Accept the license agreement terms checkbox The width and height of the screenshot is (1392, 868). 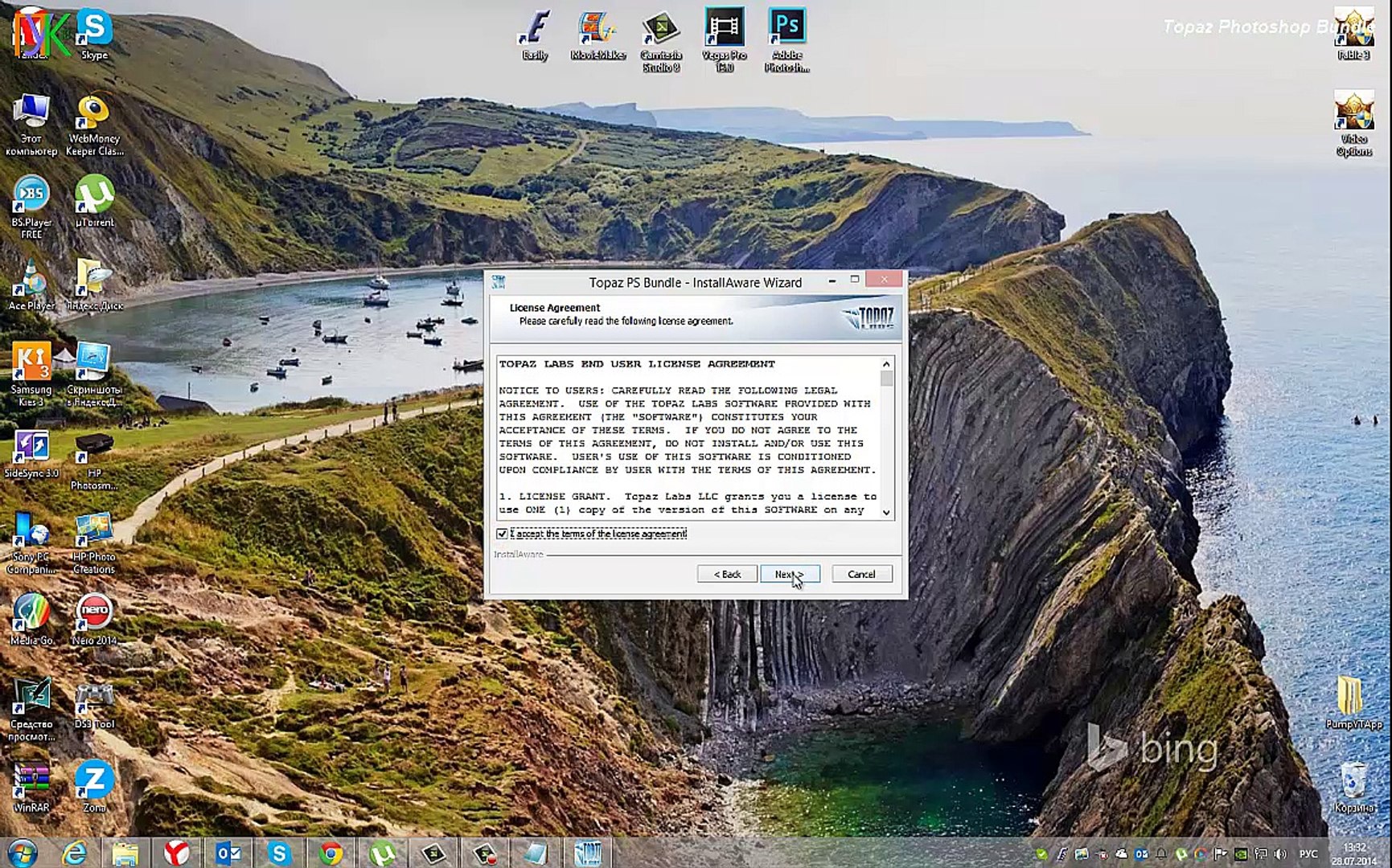(502, 534)
